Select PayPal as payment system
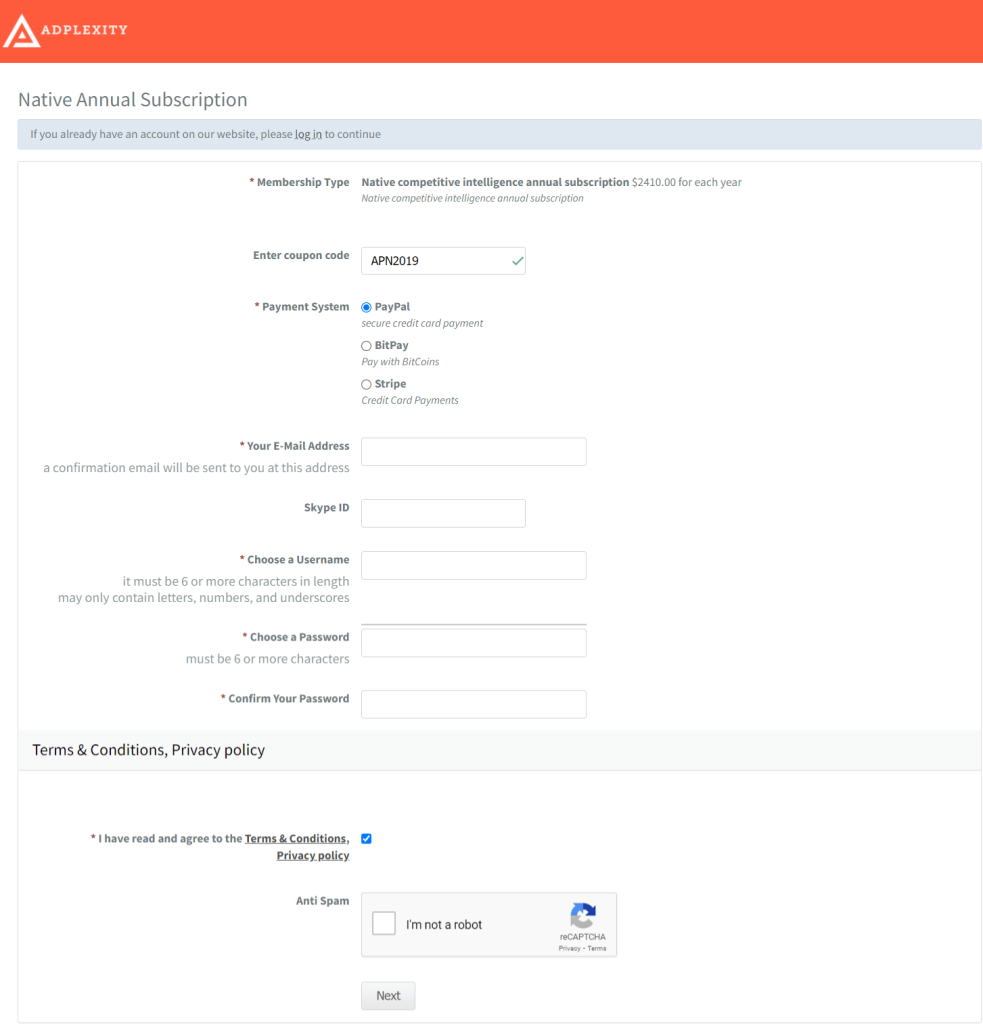This screenshot has width=983, height=1024. click(x=366, y=307)
